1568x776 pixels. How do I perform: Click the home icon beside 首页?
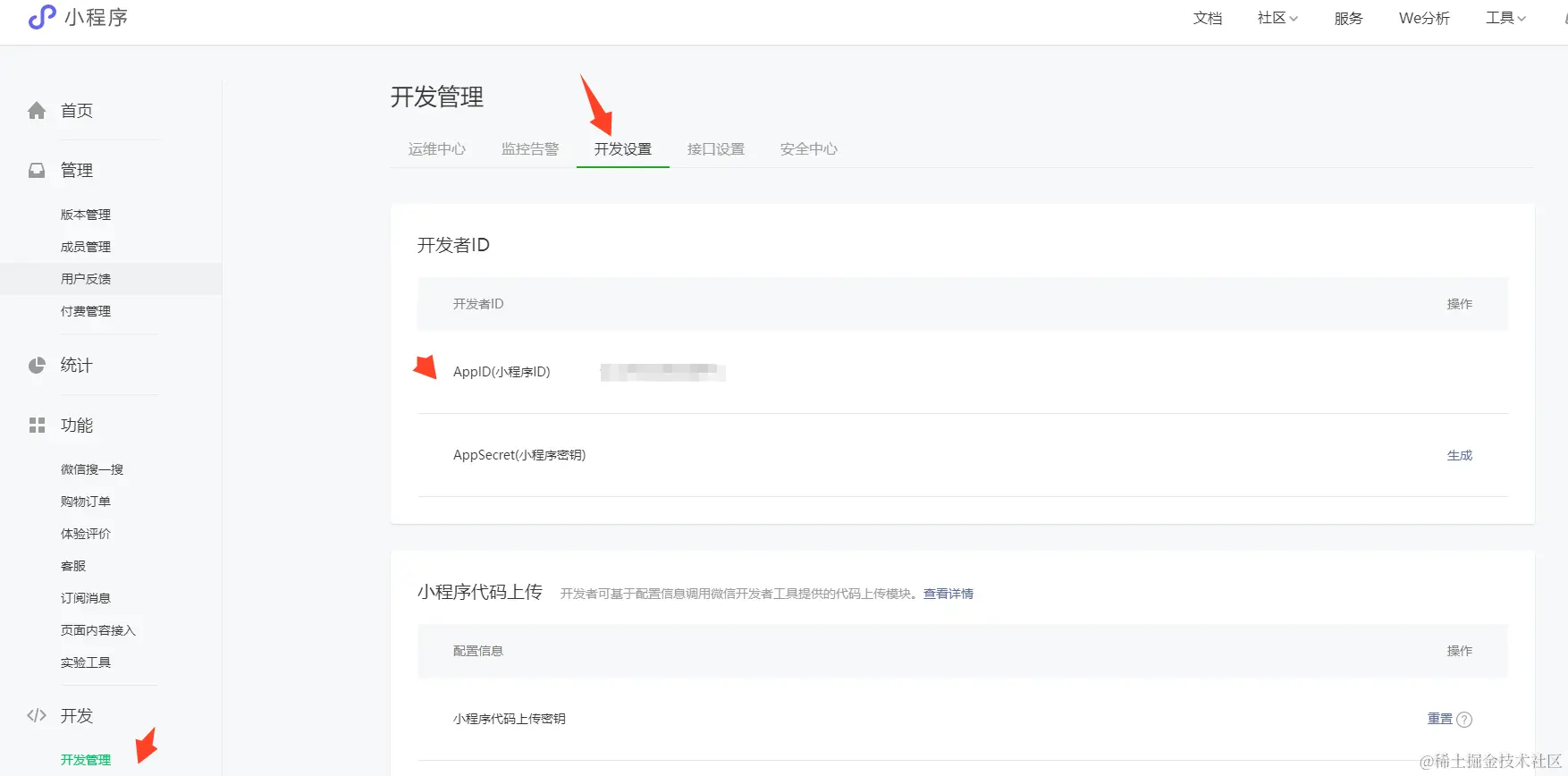coord(37,111)
